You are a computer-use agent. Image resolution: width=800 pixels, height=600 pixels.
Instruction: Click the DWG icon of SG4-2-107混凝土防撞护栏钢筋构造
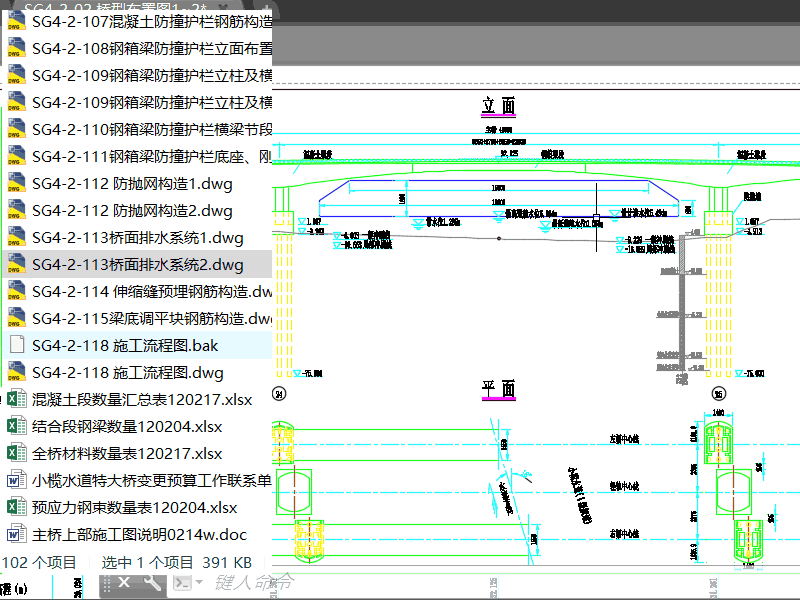(16, 21)
